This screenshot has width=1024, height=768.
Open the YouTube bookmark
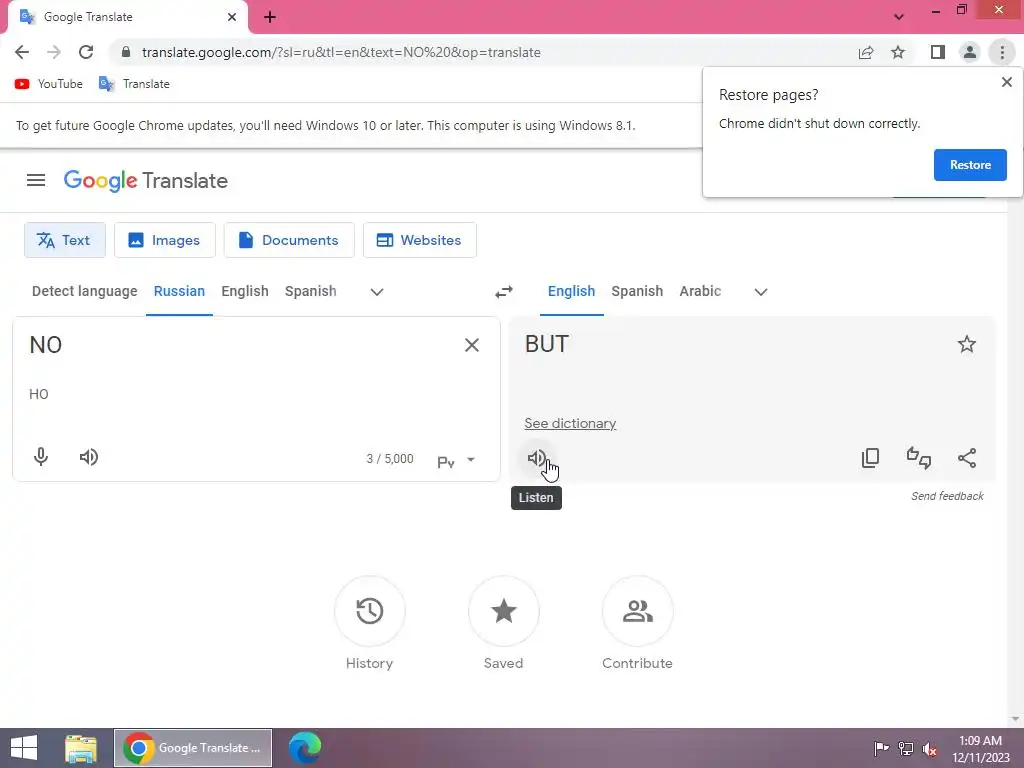coord(49,84)
